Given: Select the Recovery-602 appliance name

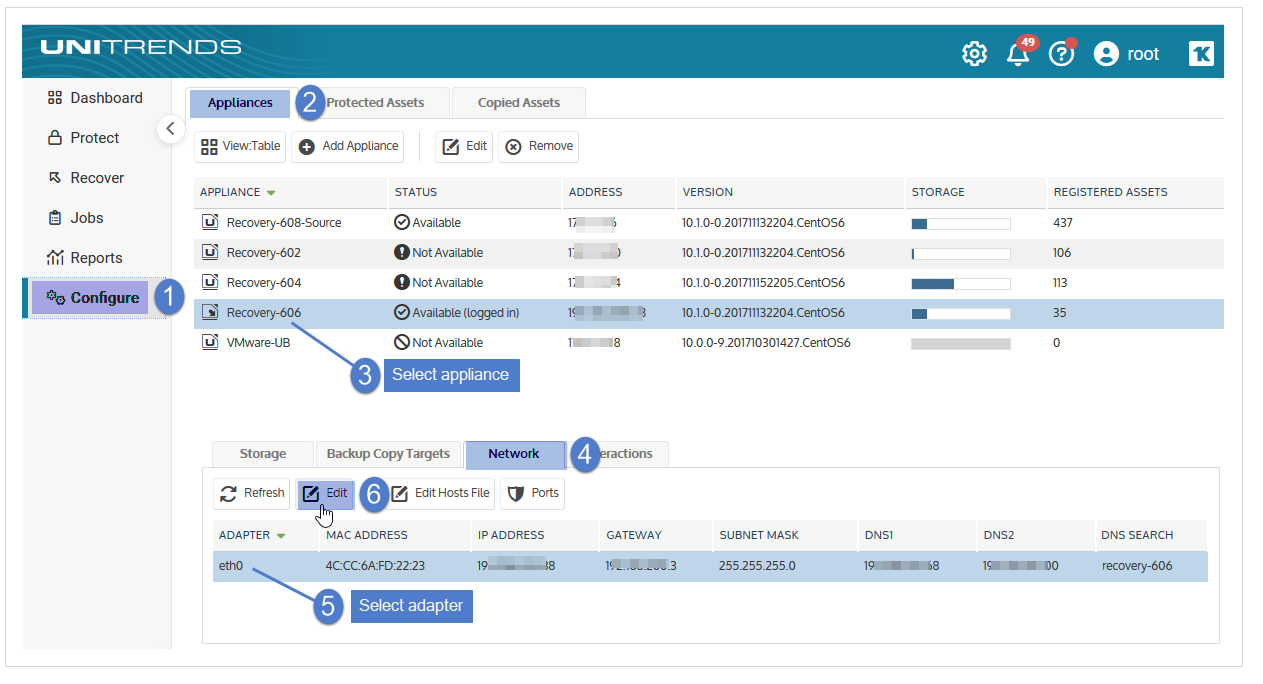Looking at the screenshot, I should pyautogui.click(x=264, y=253).
